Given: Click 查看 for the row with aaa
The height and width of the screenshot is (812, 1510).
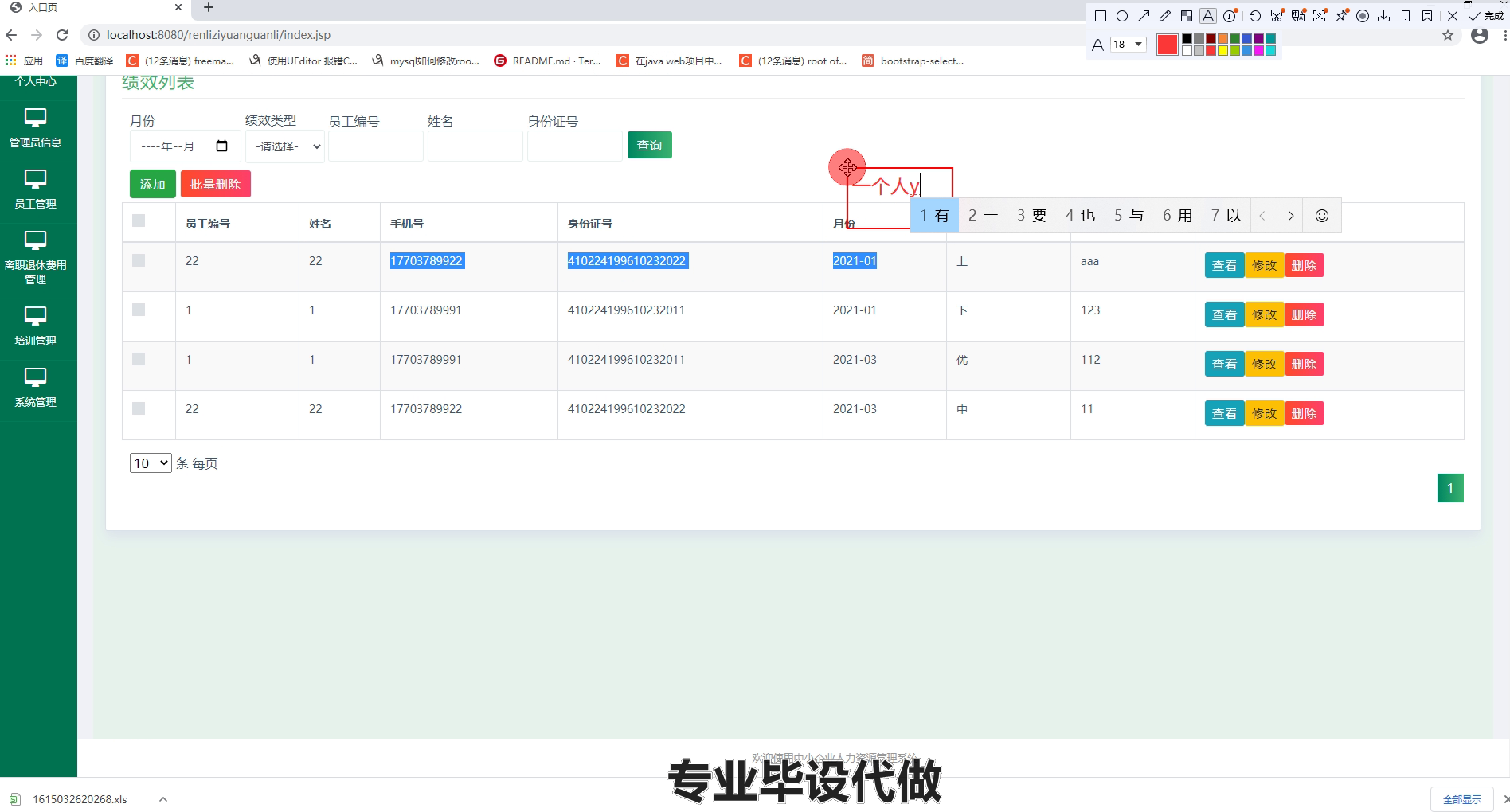Looking at the screenshot, I should (1224, 265).
